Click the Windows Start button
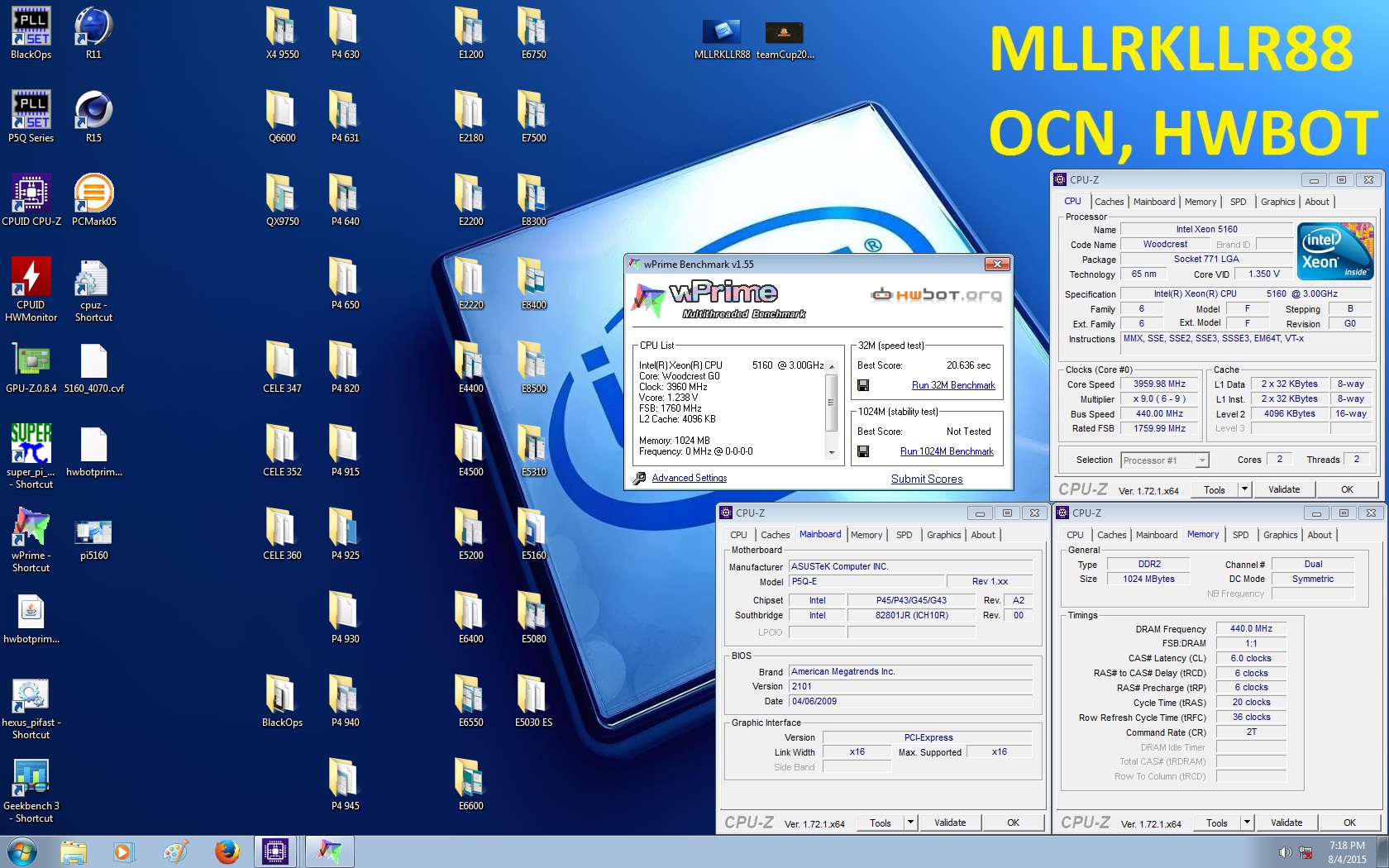 coord(22,851)
